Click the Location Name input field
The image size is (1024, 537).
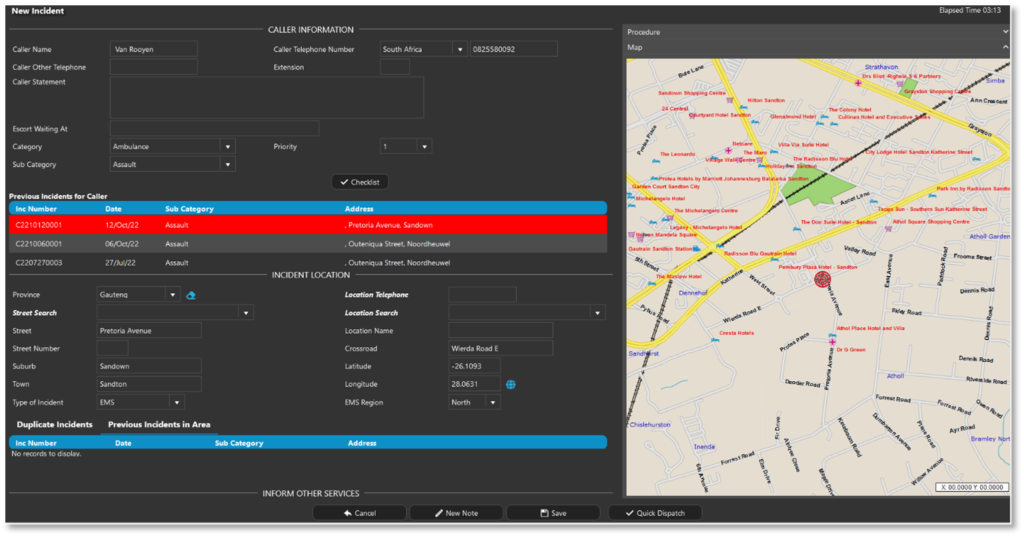point(500,331)
